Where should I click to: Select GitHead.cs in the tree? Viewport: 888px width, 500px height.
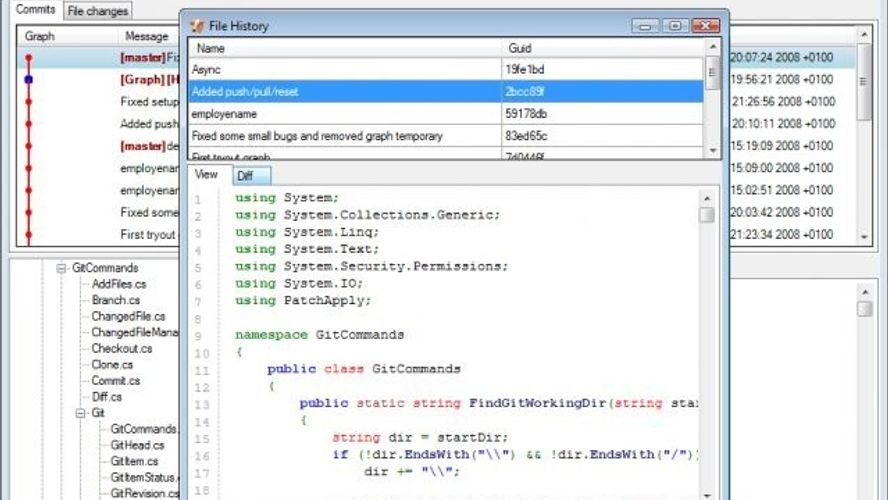pos(137,445)
